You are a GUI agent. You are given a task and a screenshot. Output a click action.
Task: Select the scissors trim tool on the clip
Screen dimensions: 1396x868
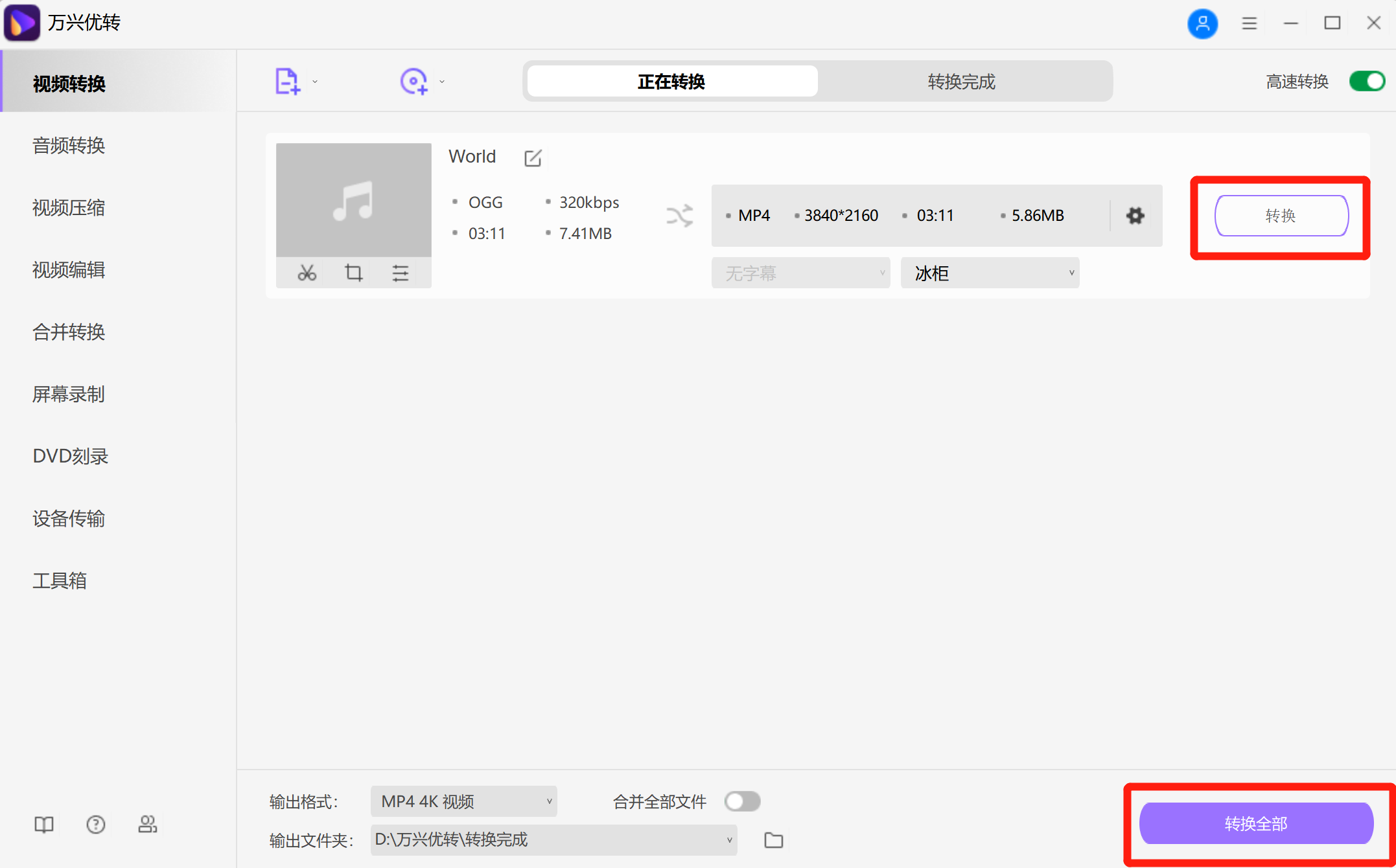coord(307,273)
